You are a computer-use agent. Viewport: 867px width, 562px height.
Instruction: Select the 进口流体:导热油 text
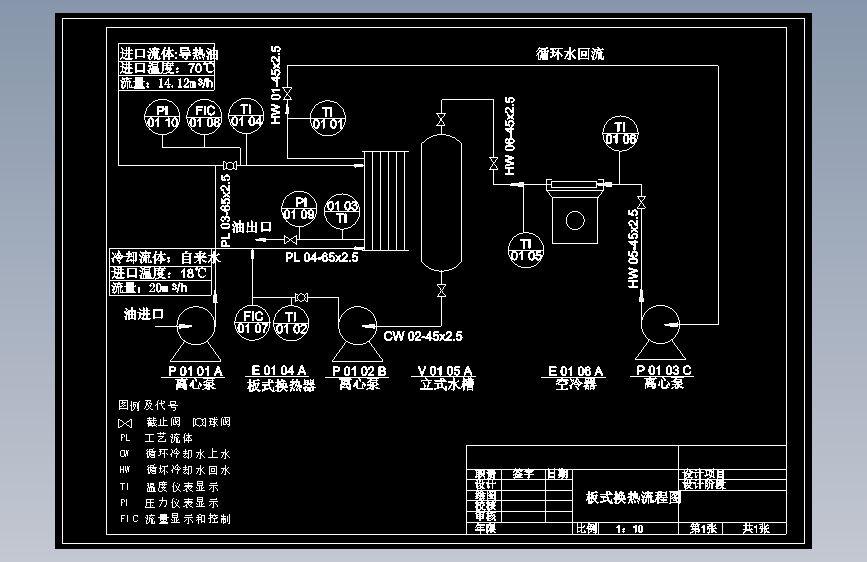(x=169, y=54)
